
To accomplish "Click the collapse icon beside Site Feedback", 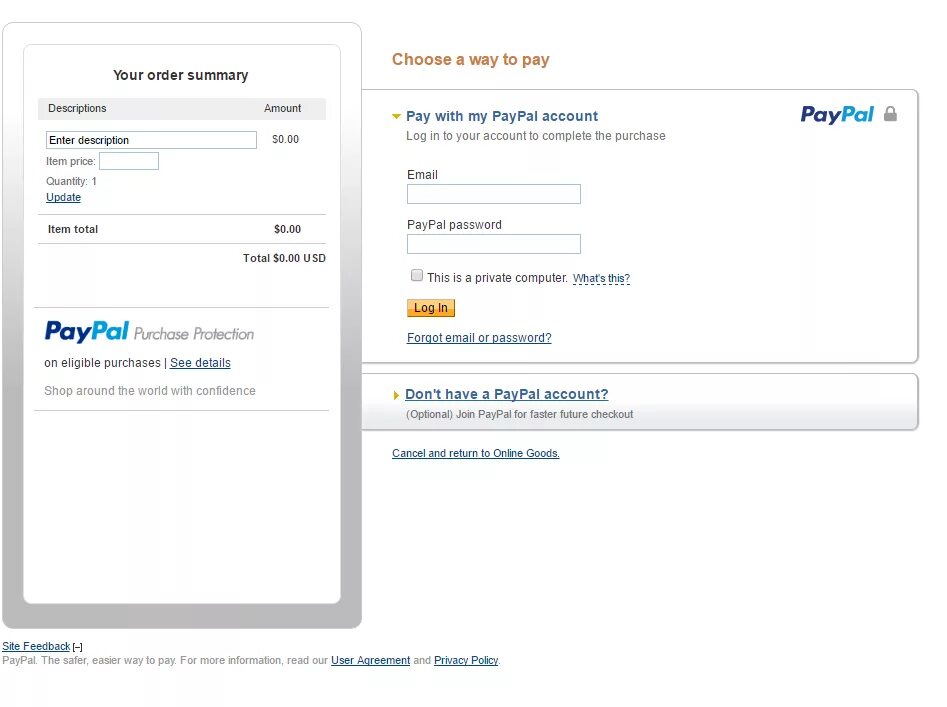I will click(x=78, y=648).
